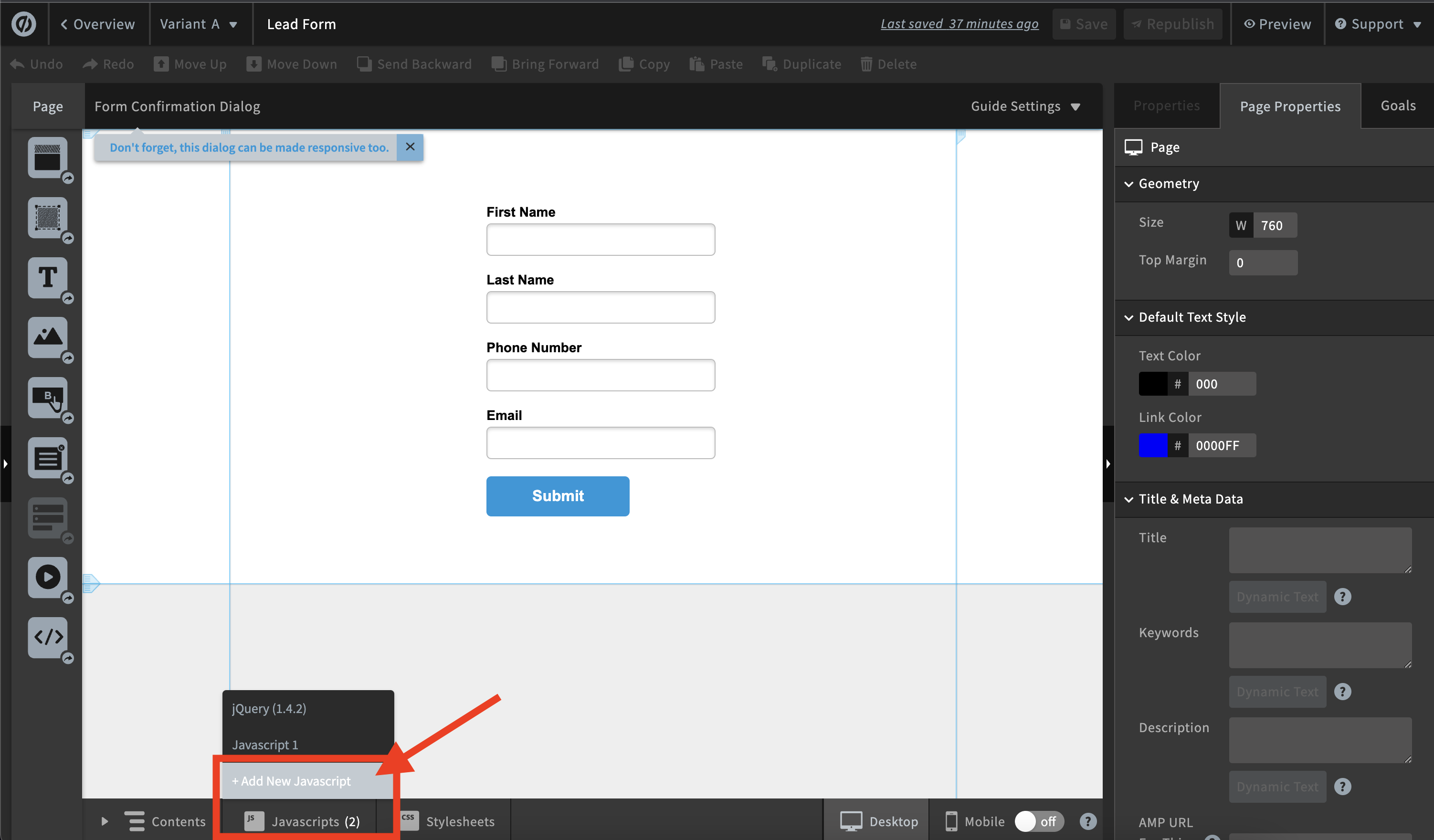The width and height of the screenshot is (1434, 840).
Task: Click the Unbounce logo icon
Action: [24, 24]
